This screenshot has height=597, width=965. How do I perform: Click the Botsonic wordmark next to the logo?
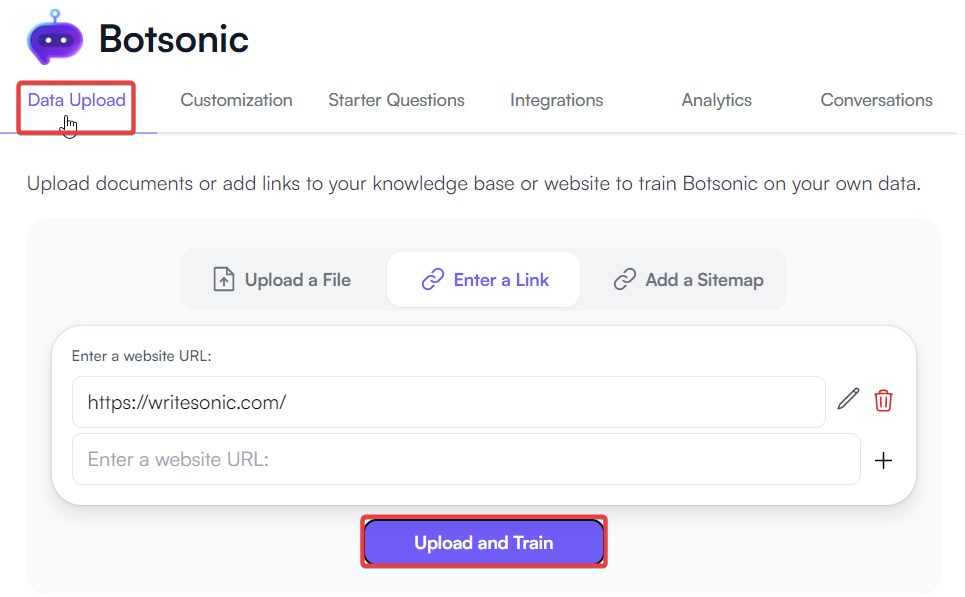[172, 40]
